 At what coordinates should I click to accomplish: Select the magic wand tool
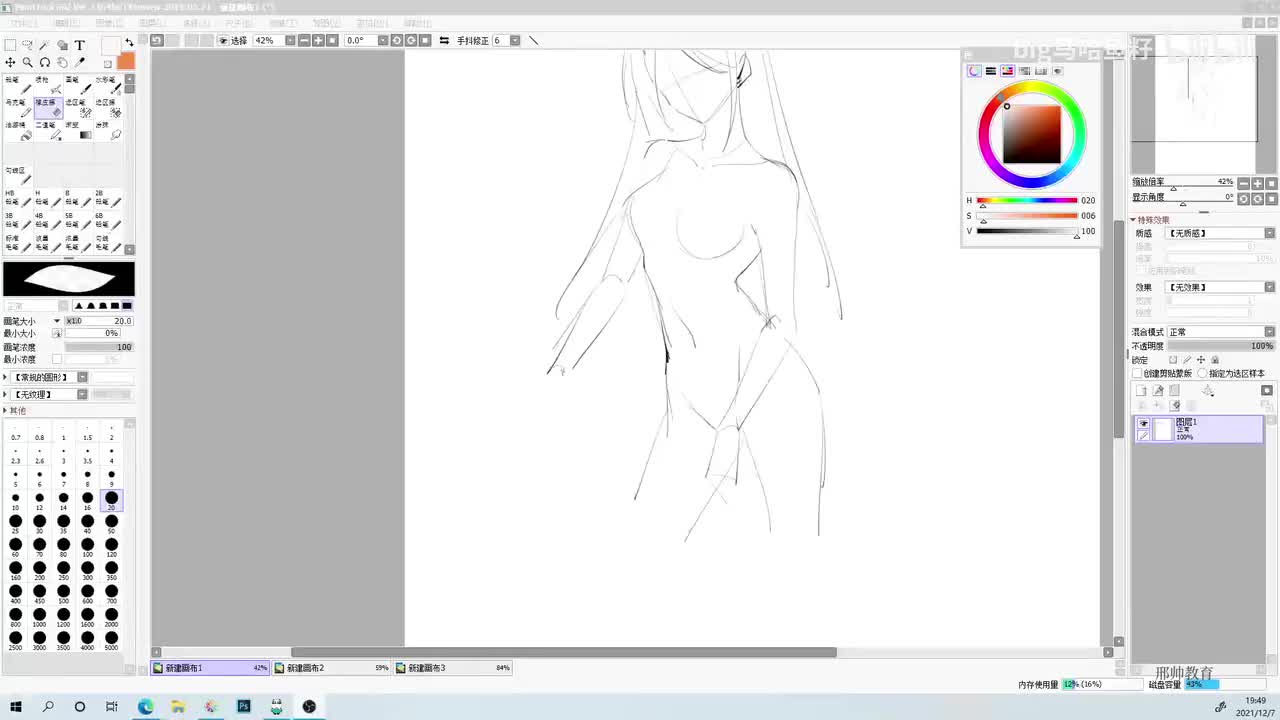[x=45, y=45]
